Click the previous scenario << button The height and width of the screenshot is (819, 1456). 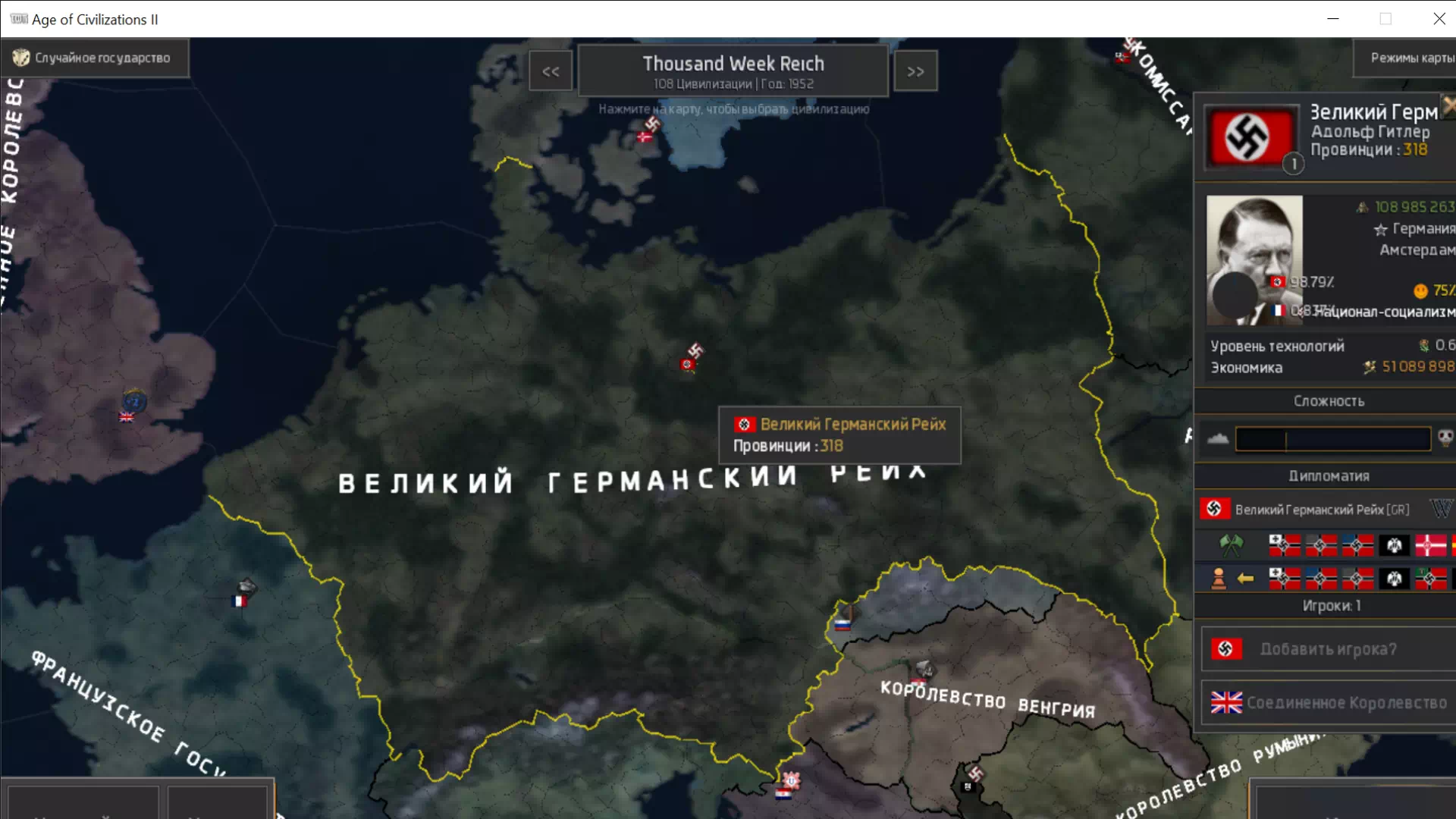point(551,71)
